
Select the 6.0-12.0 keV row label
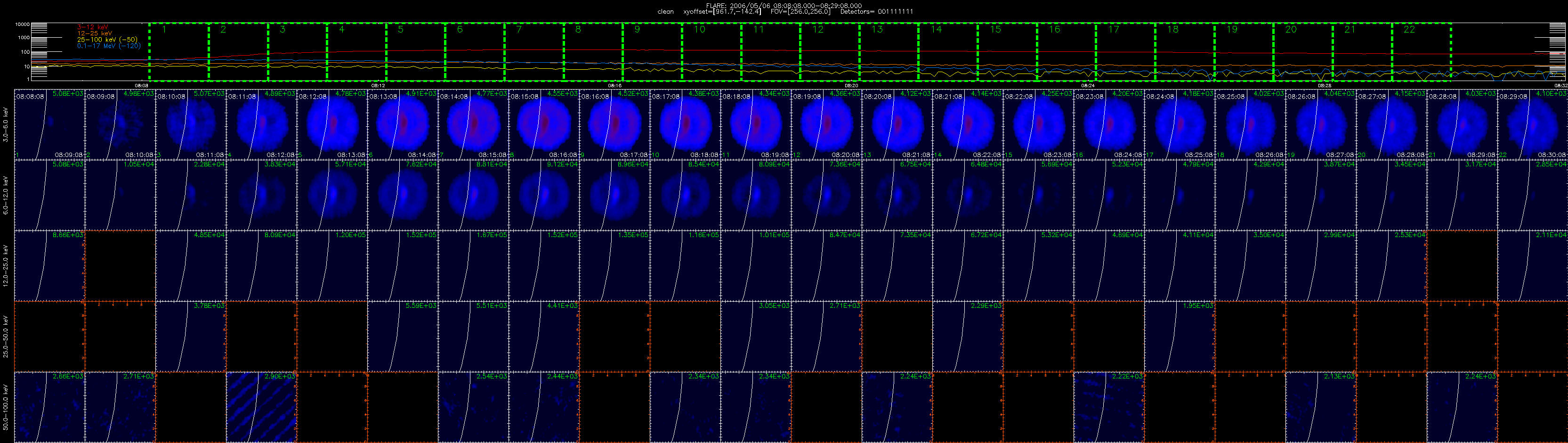tap(6, 196)
